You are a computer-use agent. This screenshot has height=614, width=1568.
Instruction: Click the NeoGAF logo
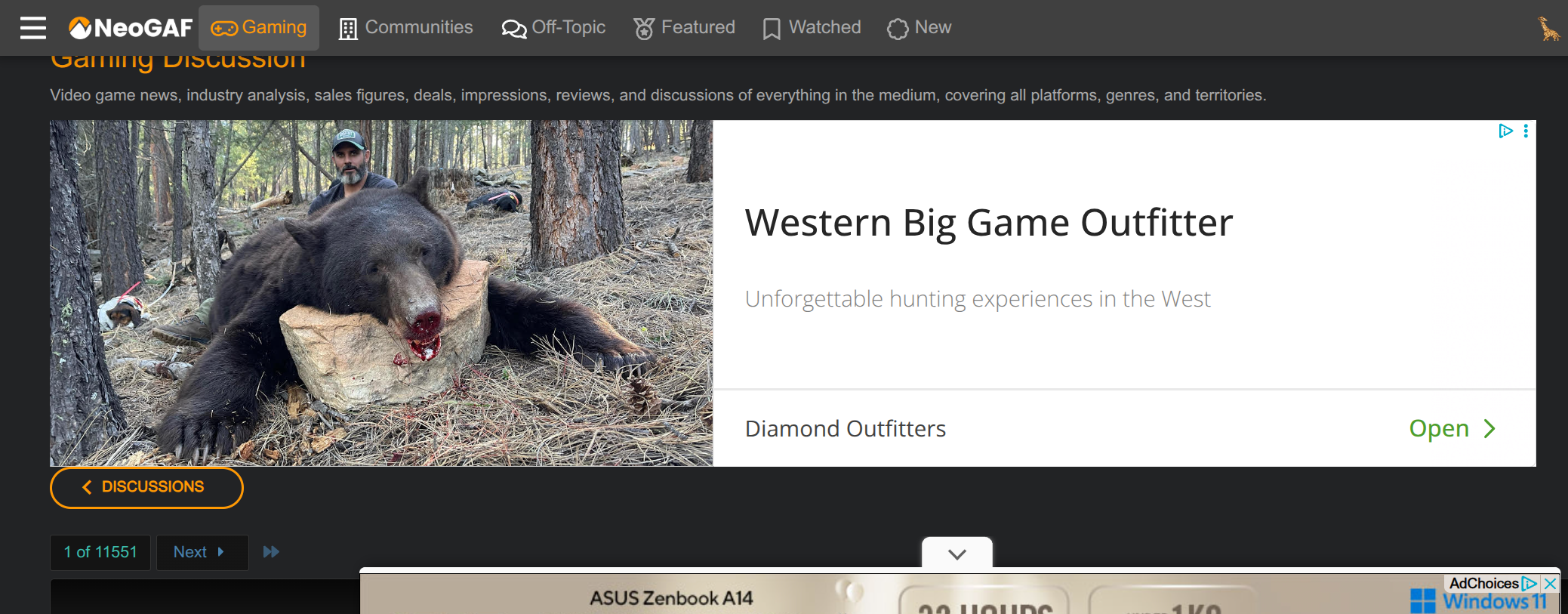pyautogui.click(x=131, y=28)
